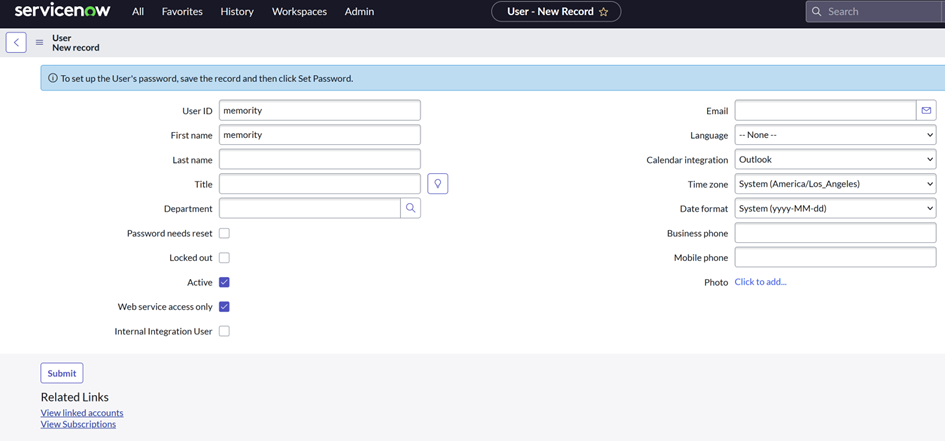Enable the Password needs reset checkbox
The height and width of the screenshot is (441, 945).
point(224,233)
